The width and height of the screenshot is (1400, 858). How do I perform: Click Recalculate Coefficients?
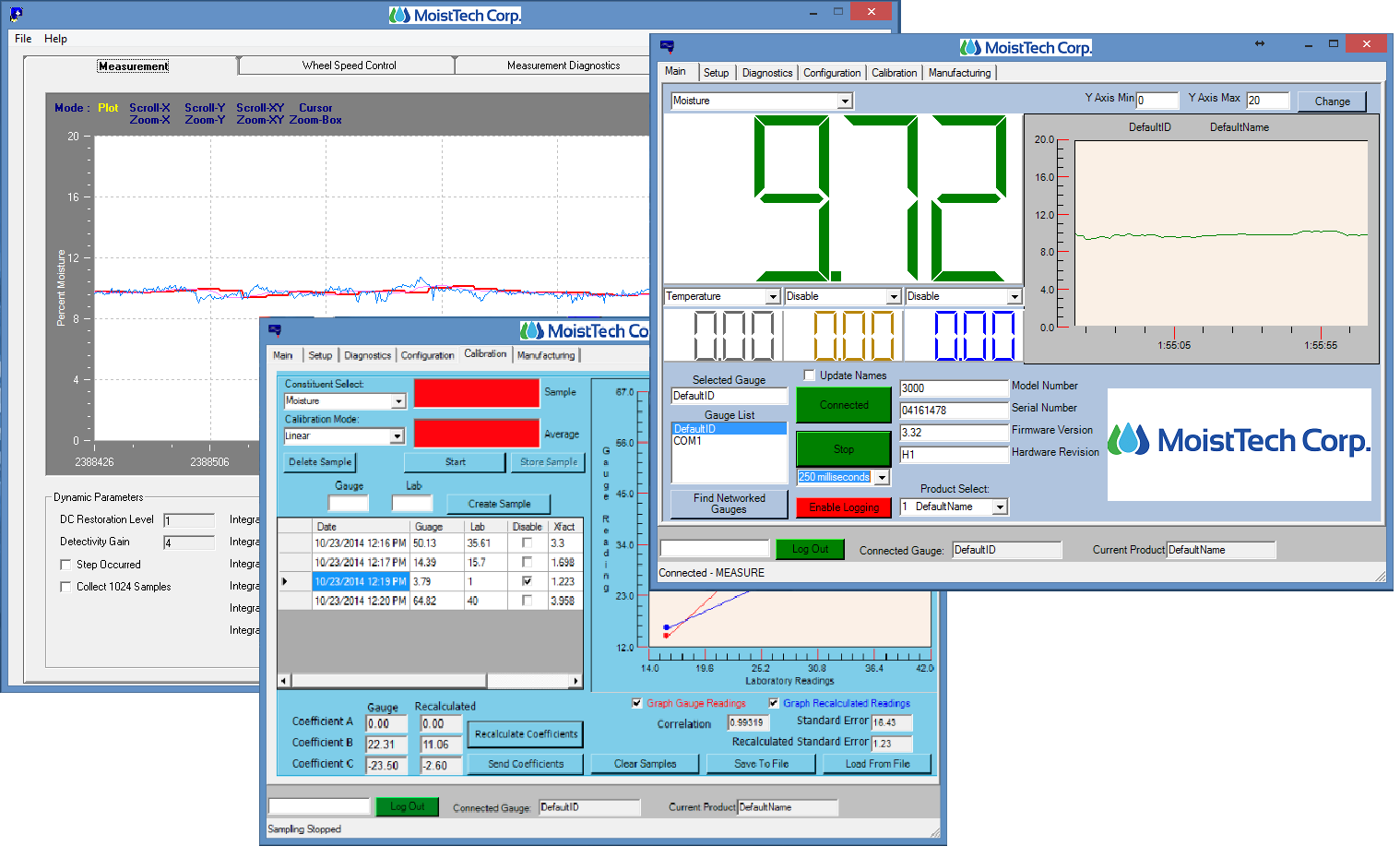pyautogui.click(x=526, y=734)
